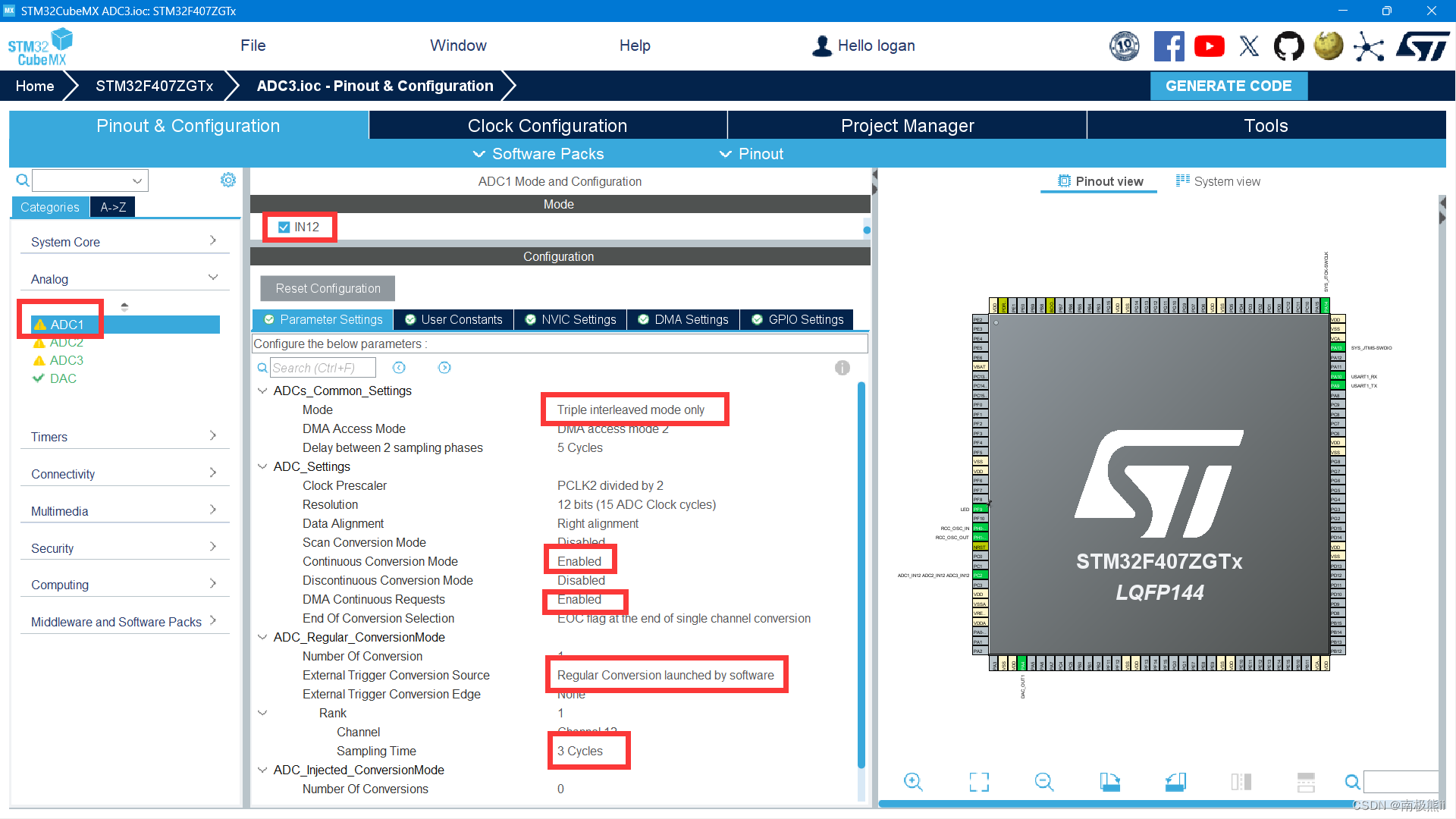The image size is (1456, 819).
Task: Click the GENERATE CODE button
Action: click(1228, 86)
